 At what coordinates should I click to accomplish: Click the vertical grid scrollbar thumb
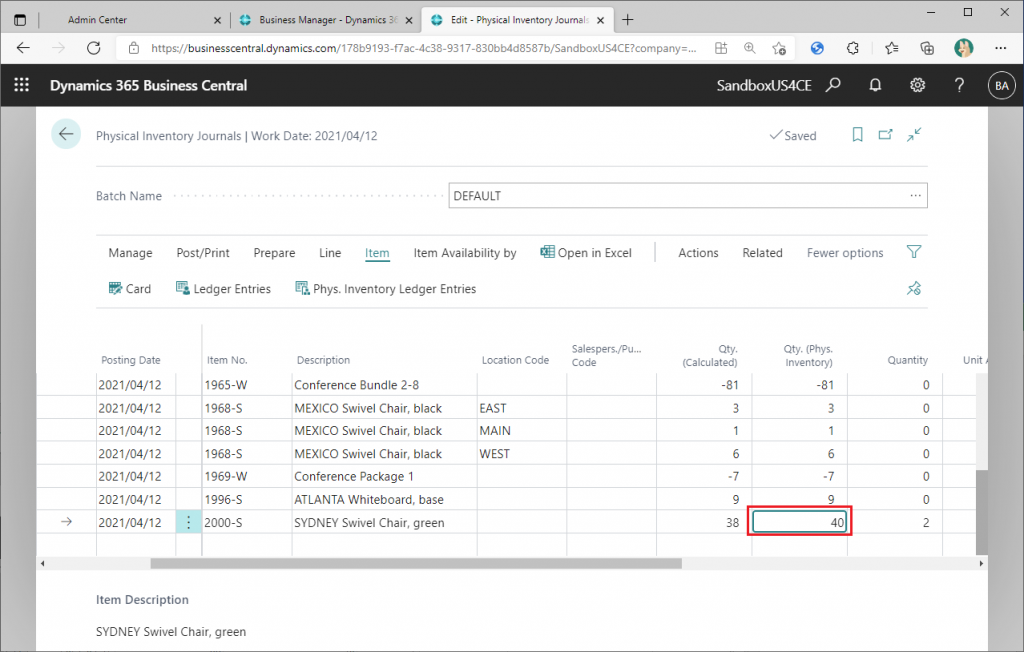click(982, 512)
